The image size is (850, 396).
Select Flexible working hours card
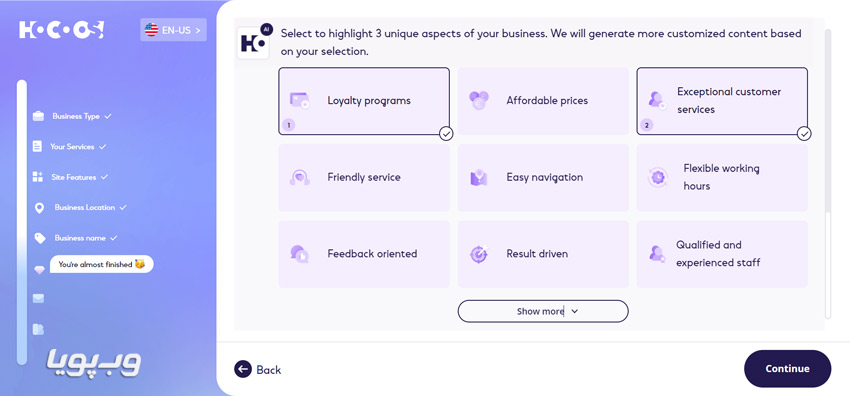click(x=722, y=177)
